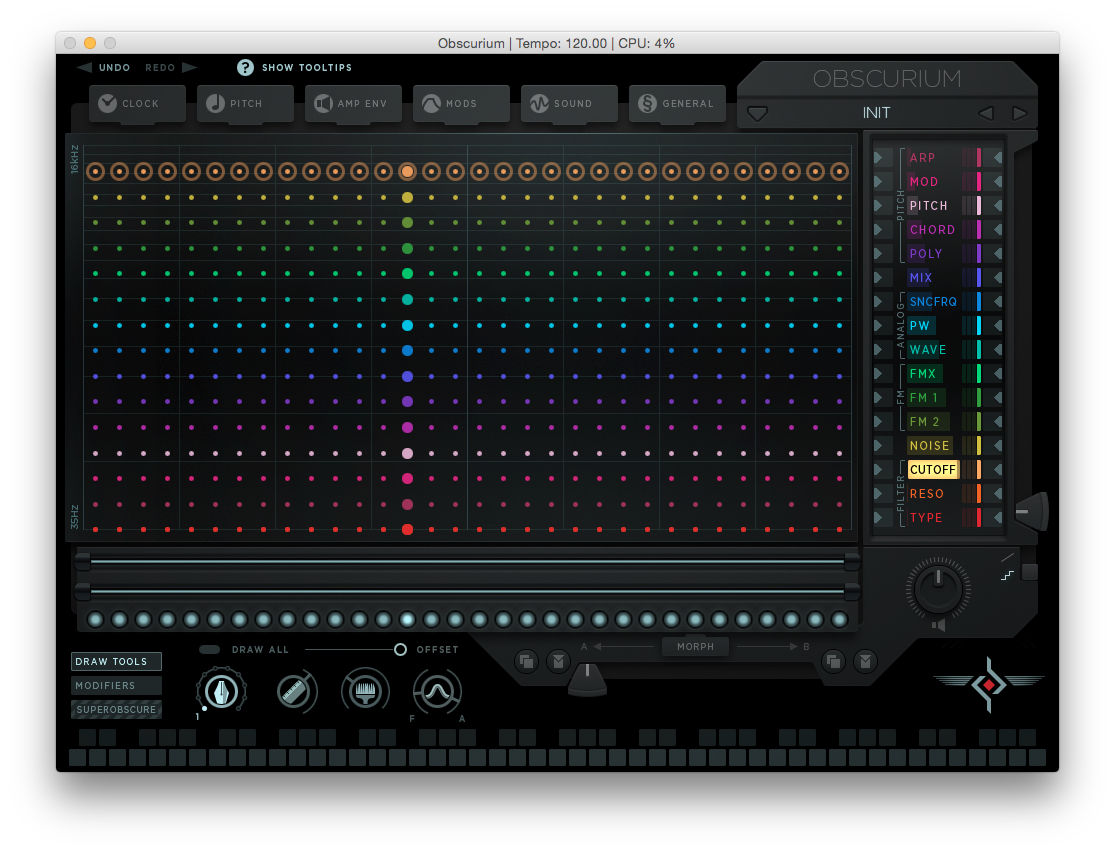Toggle the square button beside the stair icon
The height and width of the screenshot is (852, 1115).
(x=1030, y=572)
